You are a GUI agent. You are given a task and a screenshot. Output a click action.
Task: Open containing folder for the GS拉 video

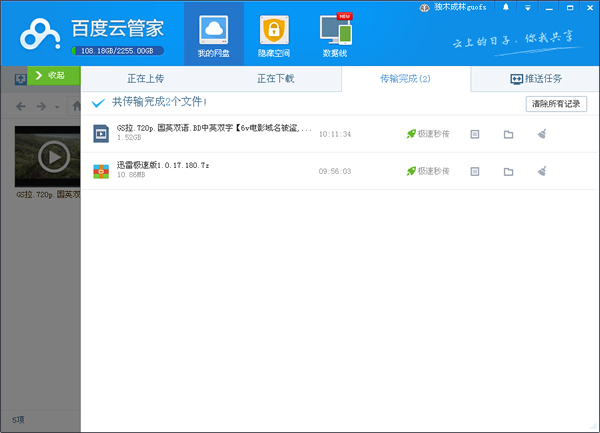[x=508, y=134]
